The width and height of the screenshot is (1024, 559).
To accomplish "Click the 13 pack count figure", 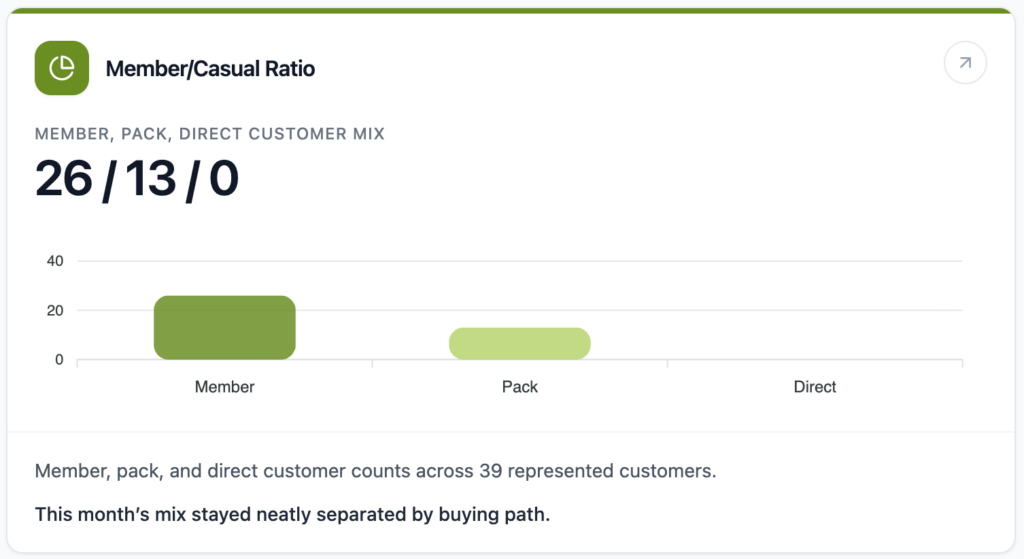I will [x=152, y=179].
